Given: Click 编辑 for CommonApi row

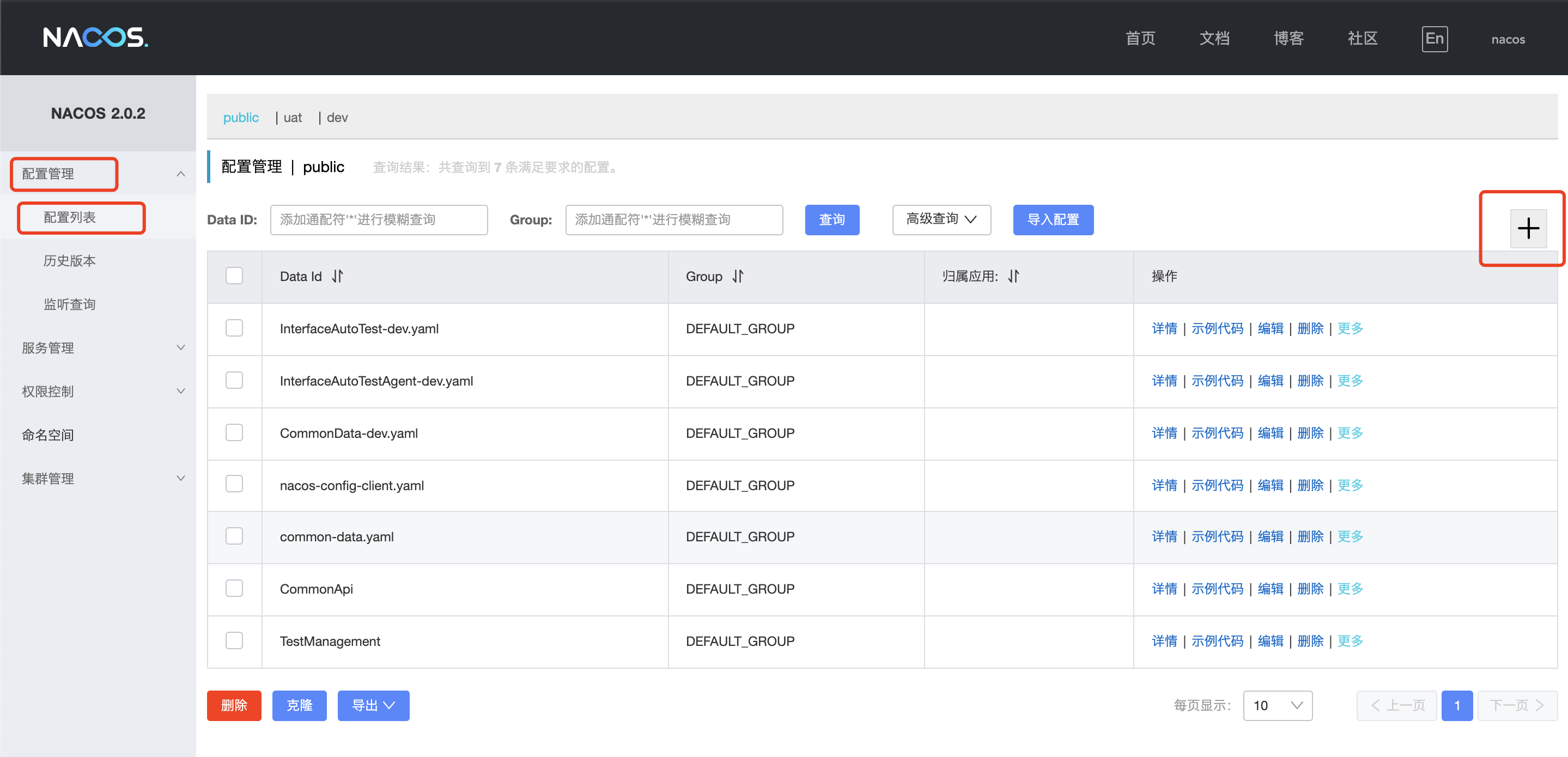Looking at the screenshot, I should pos(1271,589).
